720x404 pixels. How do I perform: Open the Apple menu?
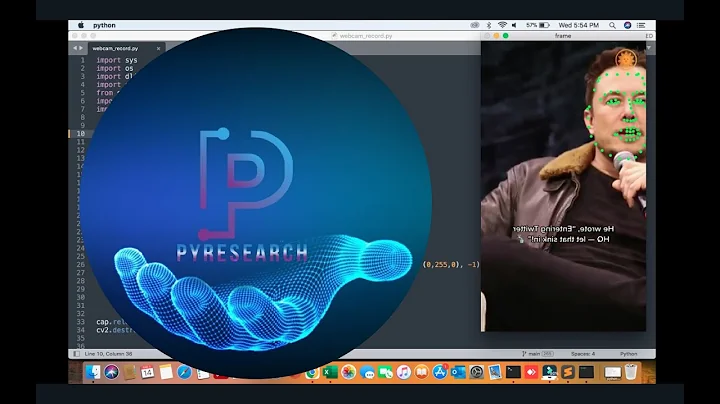tap(81, 25)
